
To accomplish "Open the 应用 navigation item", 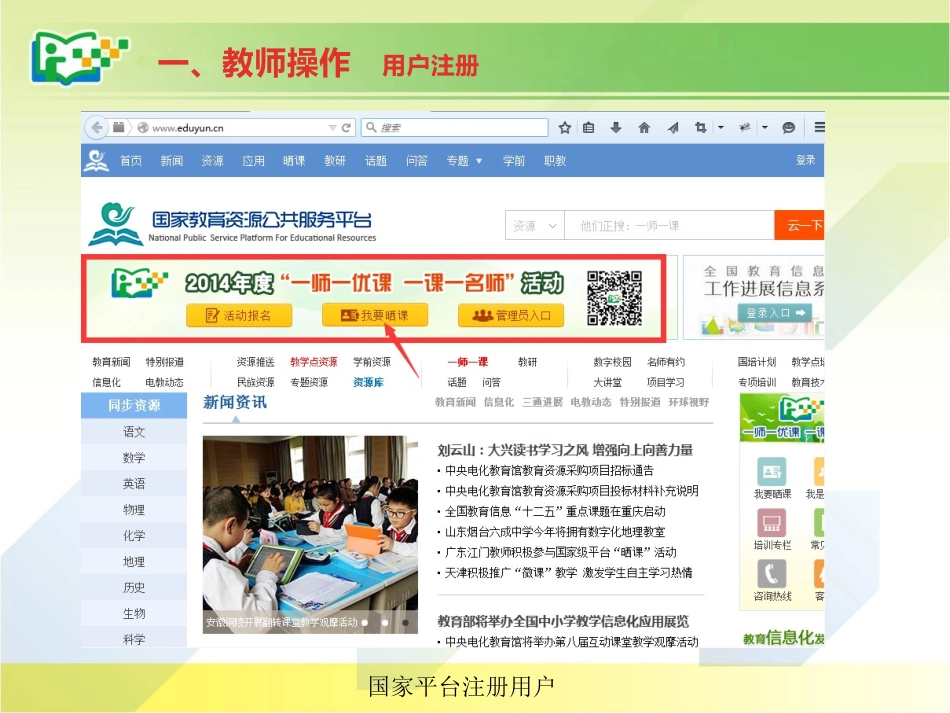I will 253,161.
